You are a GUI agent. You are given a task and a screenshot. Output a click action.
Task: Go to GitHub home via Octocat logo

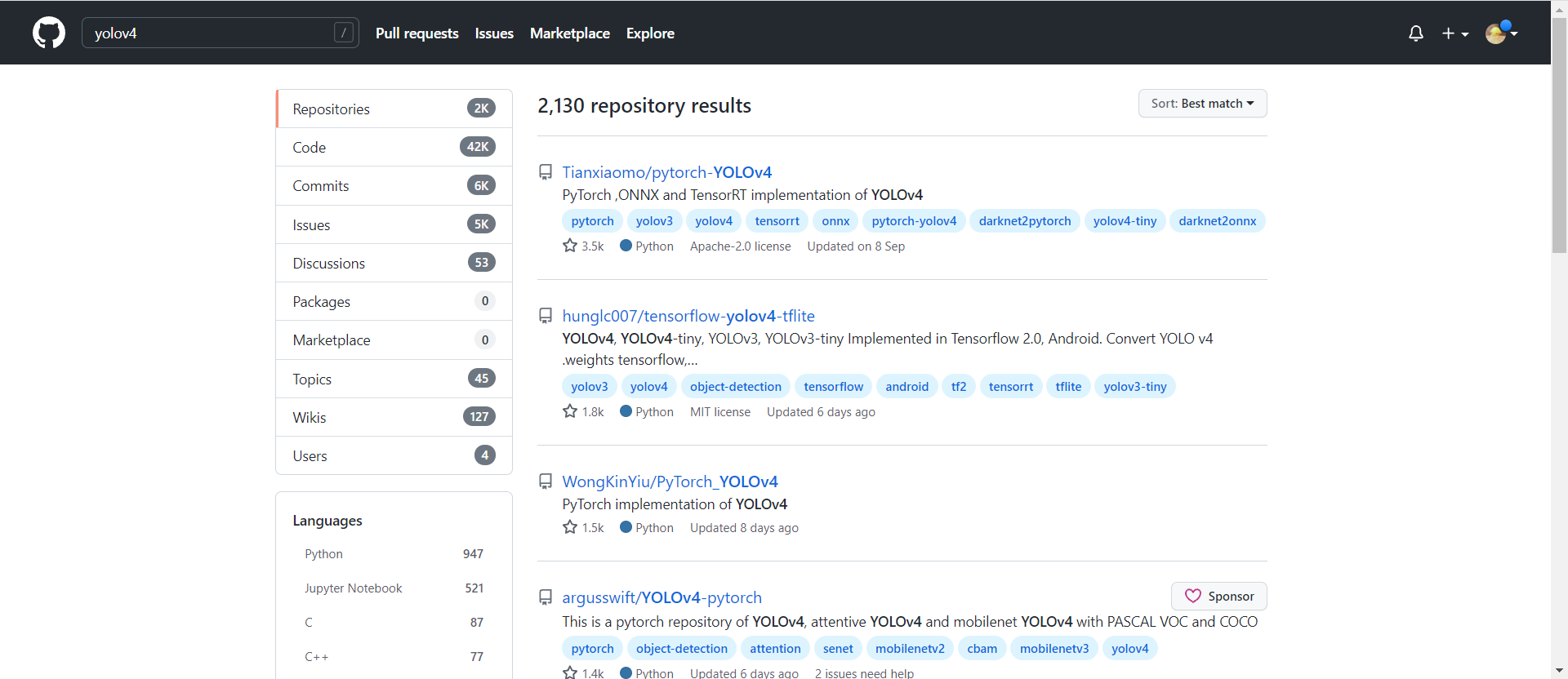click(49, 33)
